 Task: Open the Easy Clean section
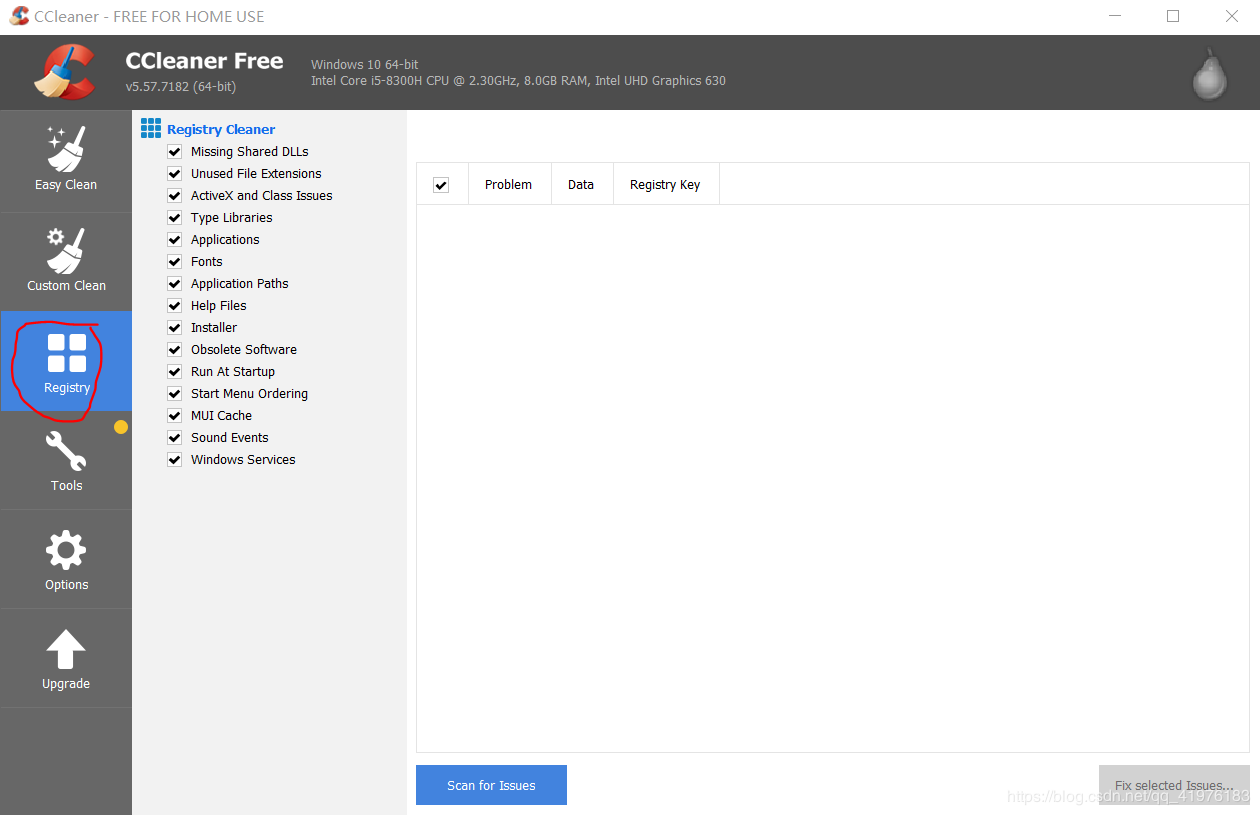point(66,160)
